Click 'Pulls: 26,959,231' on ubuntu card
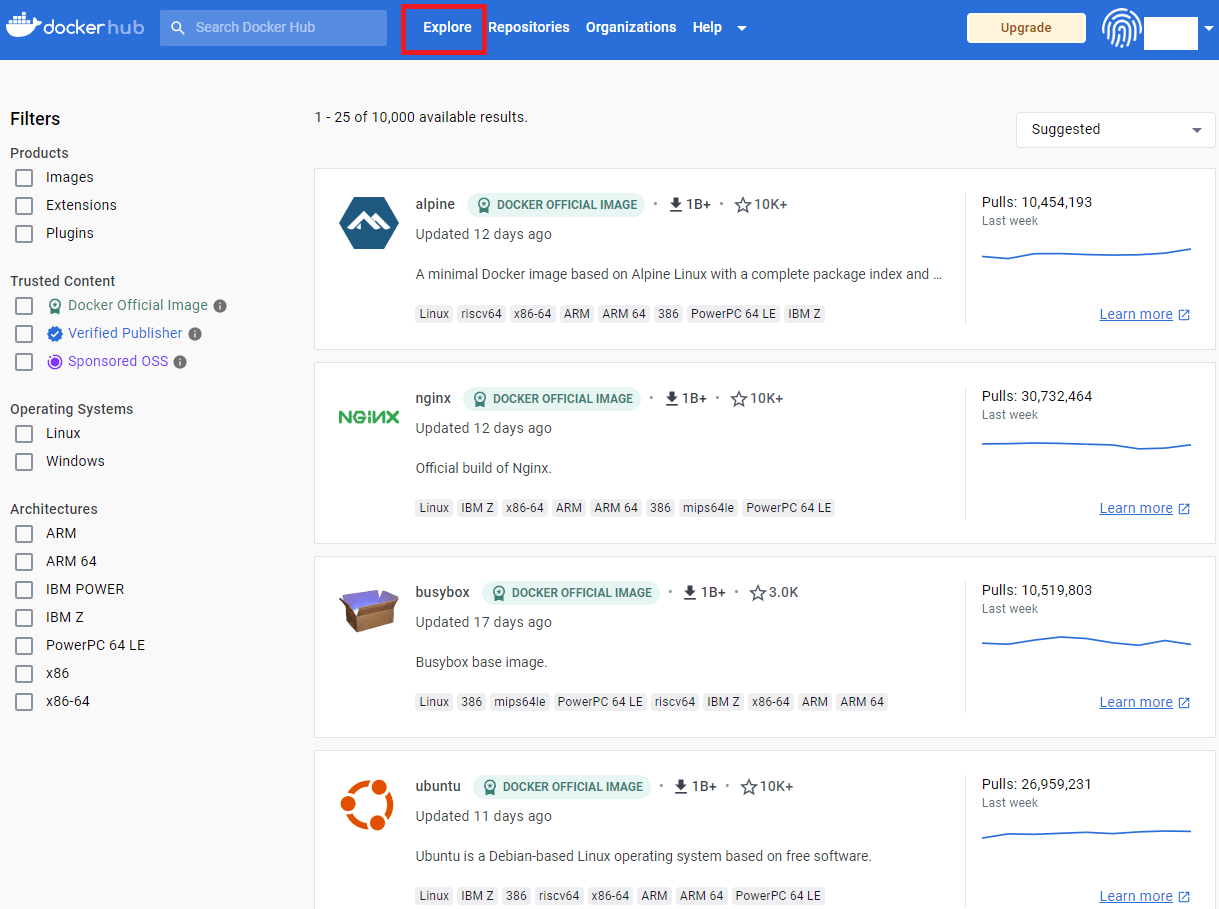 1037,784
